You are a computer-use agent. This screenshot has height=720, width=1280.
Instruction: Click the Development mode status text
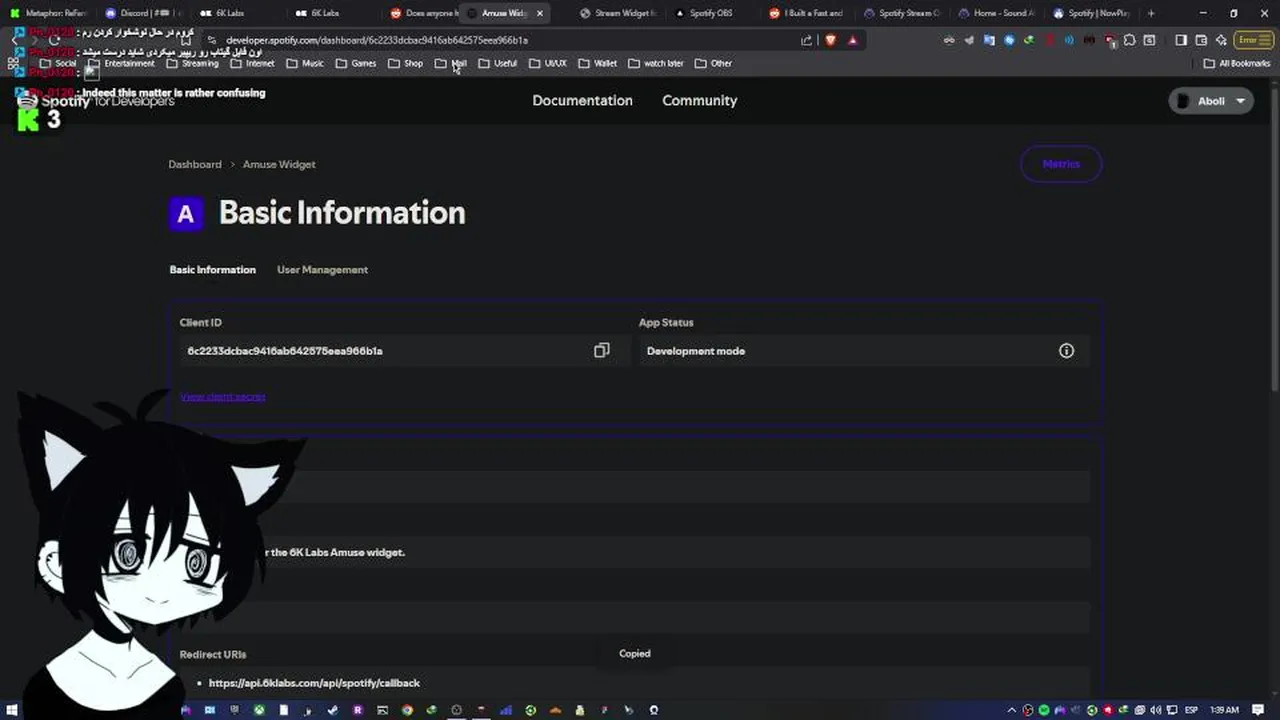coord(696,351)
